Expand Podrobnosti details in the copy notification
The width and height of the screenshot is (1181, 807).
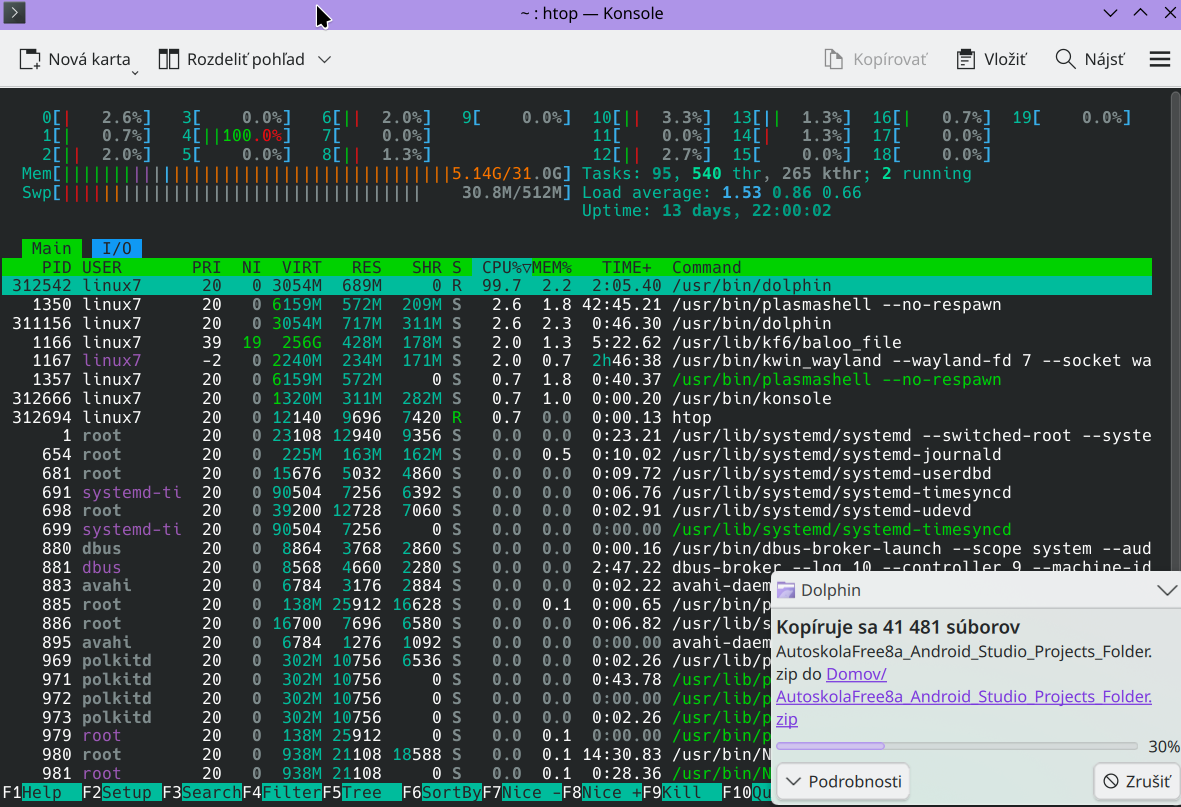(x=842, y=781)
